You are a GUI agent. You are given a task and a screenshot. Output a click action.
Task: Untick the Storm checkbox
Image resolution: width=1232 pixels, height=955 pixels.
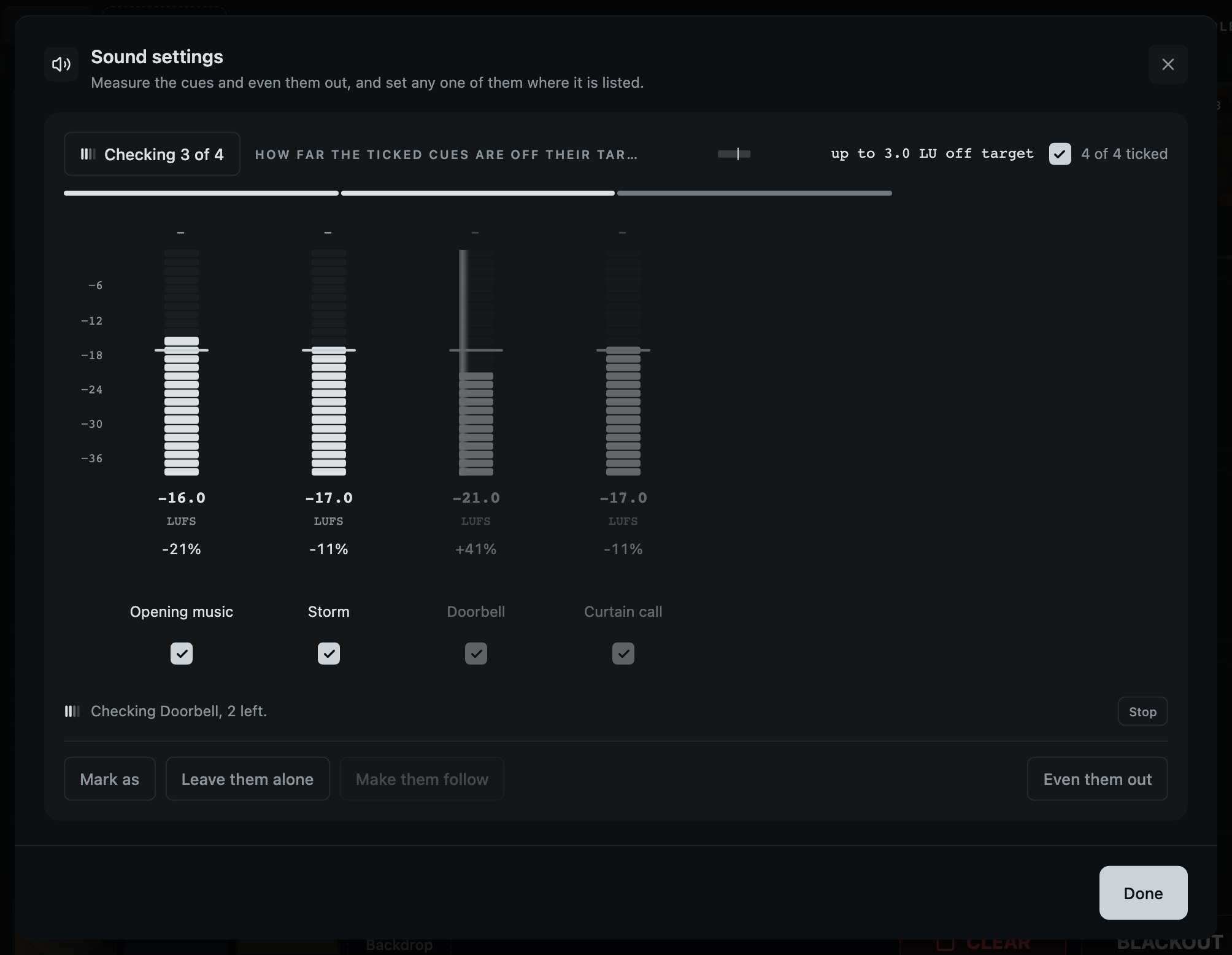click(x=329, y=654)
